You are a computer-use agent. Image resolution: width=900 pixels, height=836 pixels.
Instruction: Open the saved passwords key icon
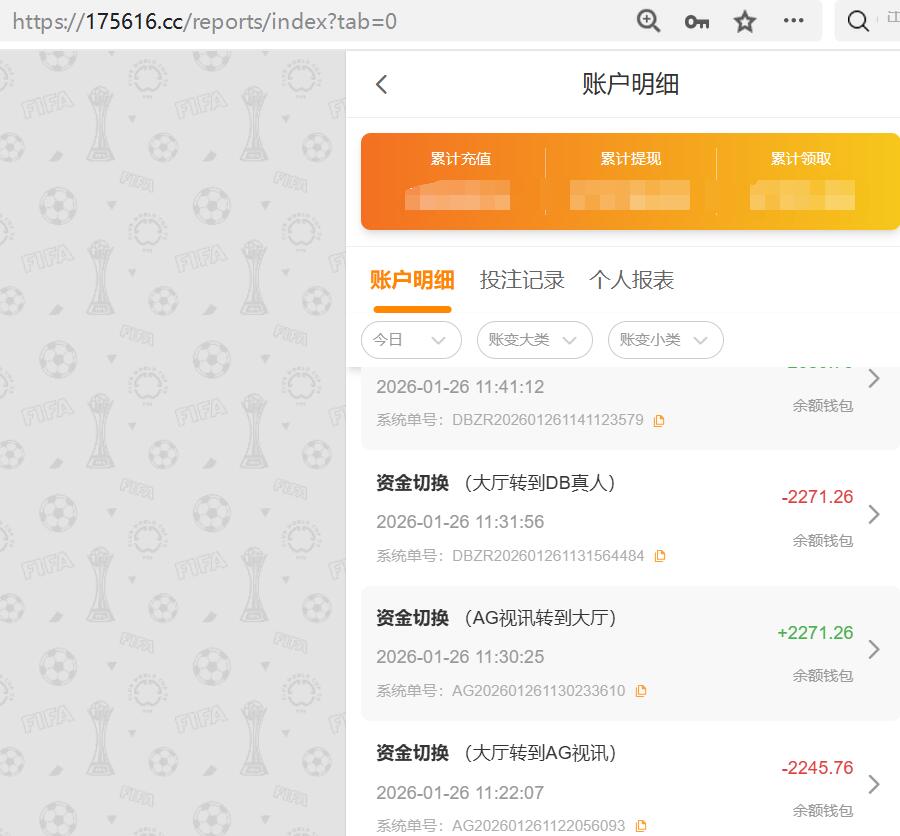pos(696,20)
